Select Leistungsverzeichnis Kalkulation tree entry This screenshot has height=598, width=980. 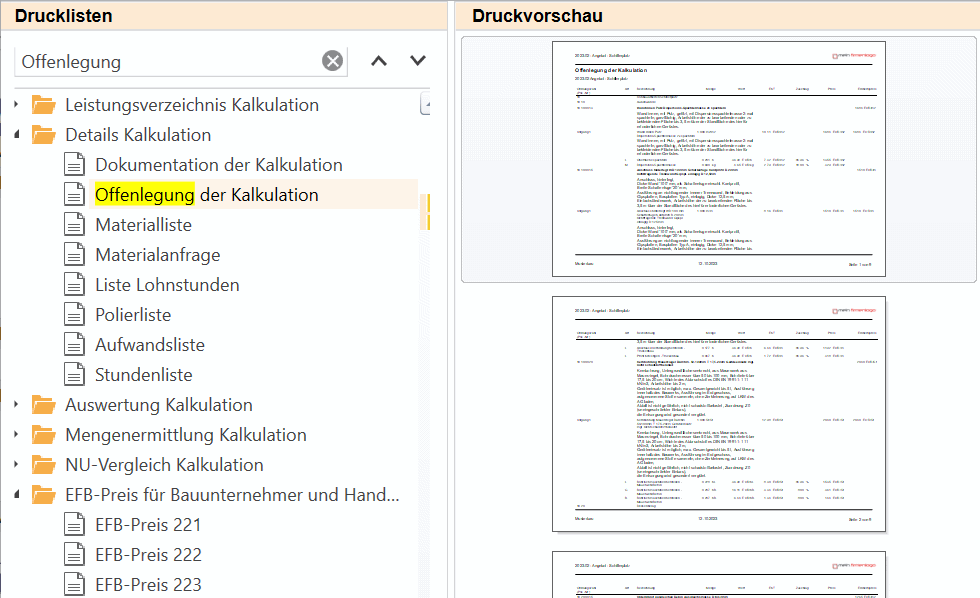click(x=192, y=104)
